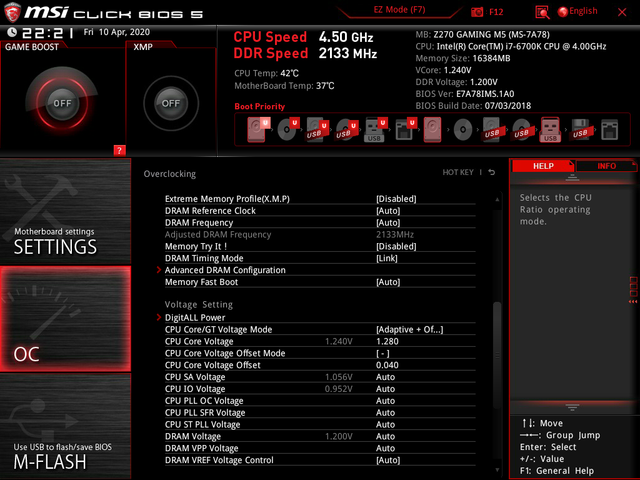Open Extreme Memory Profile [Disabled] value
This screenshot has width=640, height=480.
click(396, 199)
